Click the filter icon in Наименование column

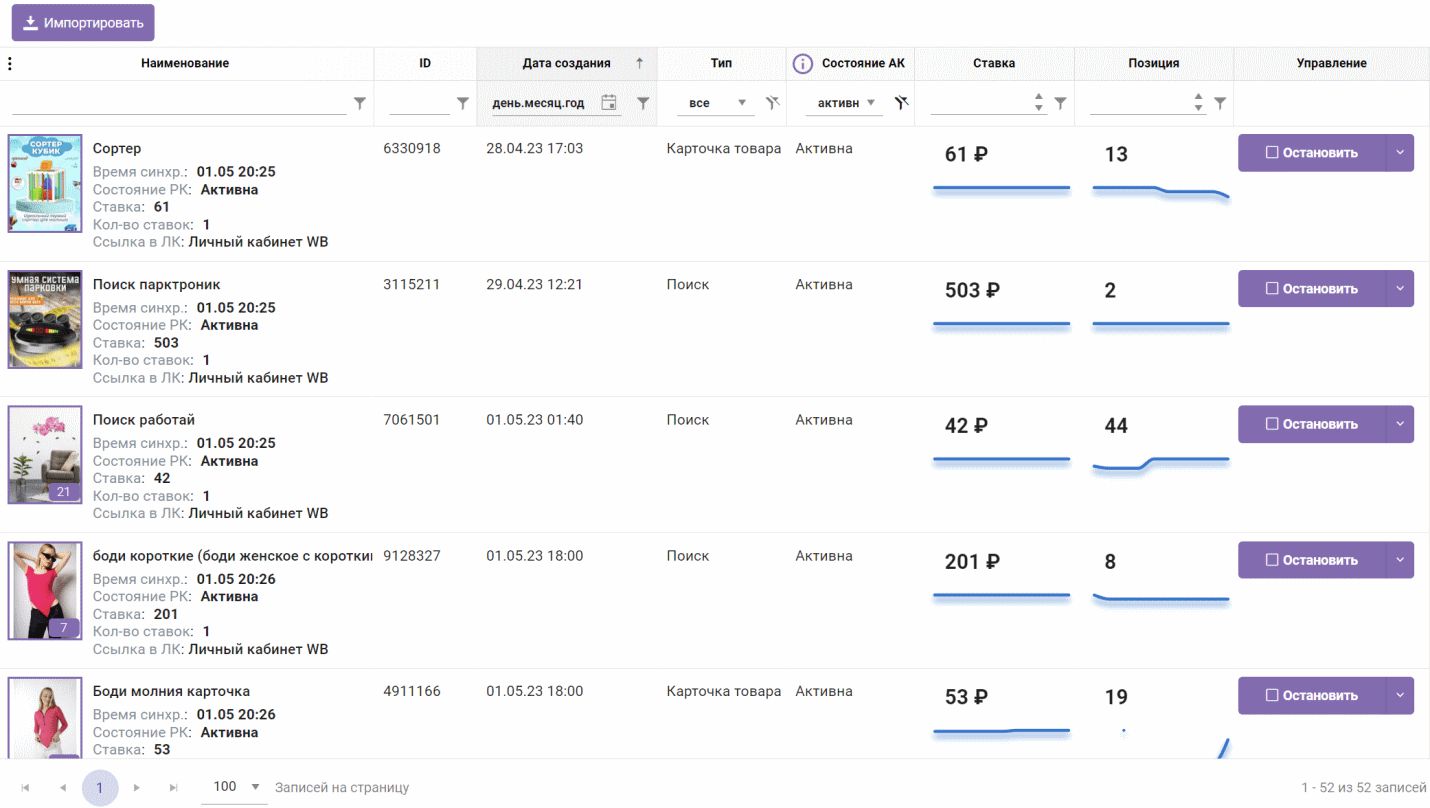pyautogui.click(x=360, y=103)
